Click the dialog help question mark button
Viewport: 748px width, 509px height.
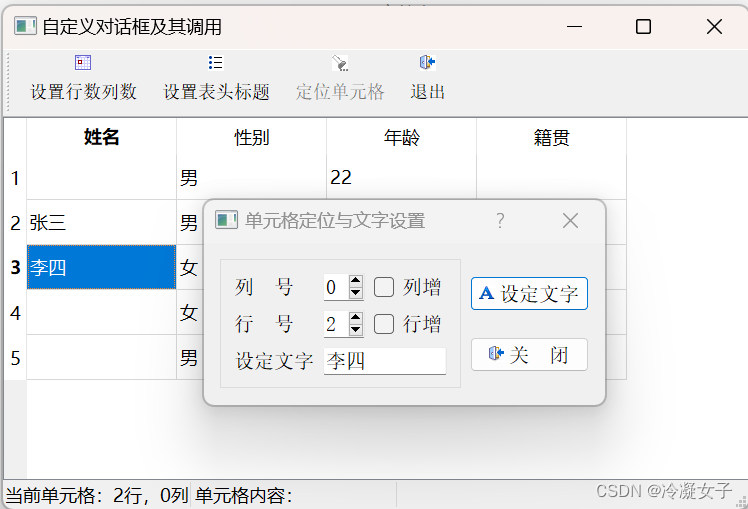pos(500,220)
